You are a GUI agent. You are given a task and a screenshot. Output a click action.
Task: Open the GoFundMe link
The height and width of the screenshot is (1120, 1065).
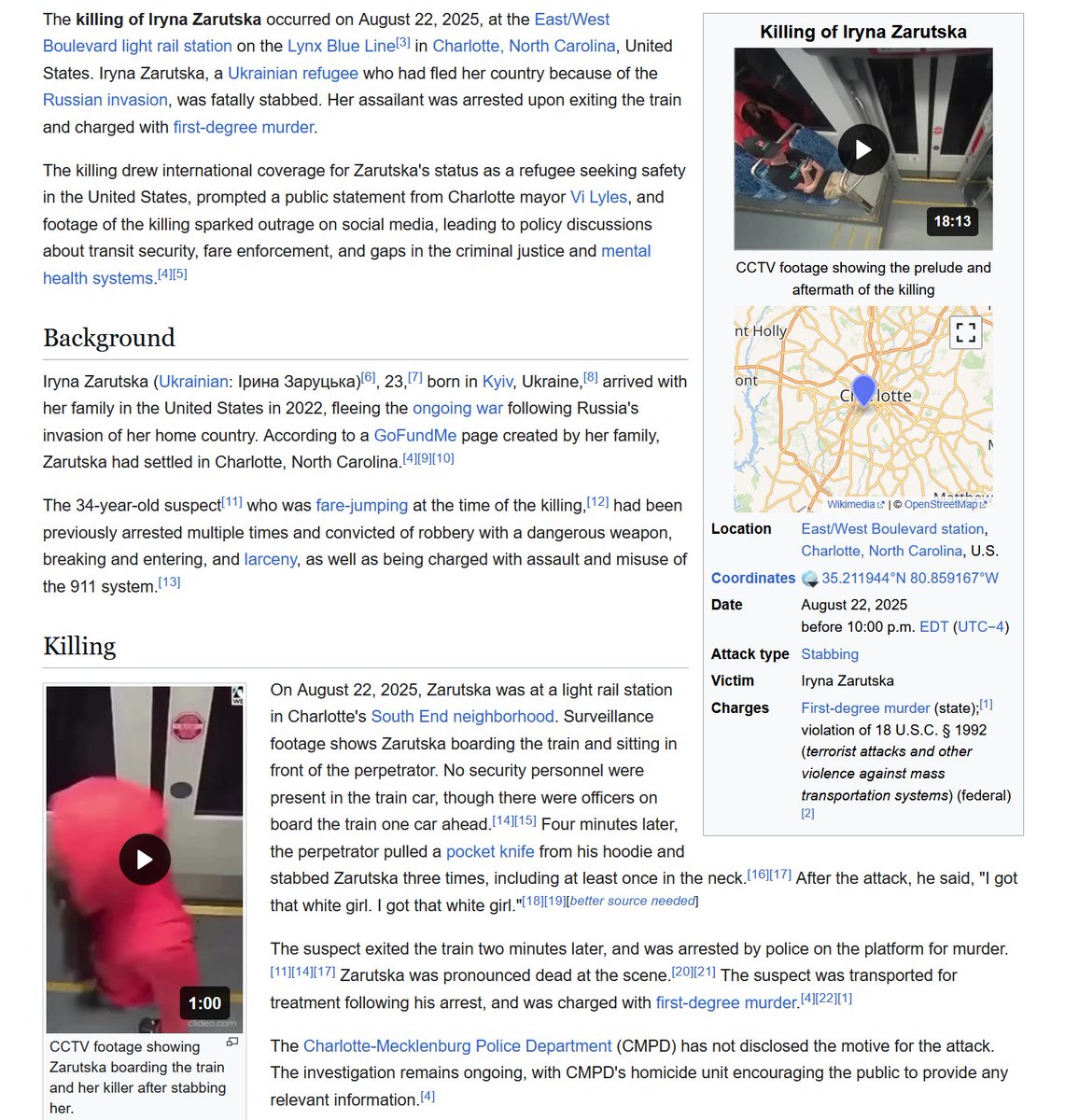click(x=415, y=435)
